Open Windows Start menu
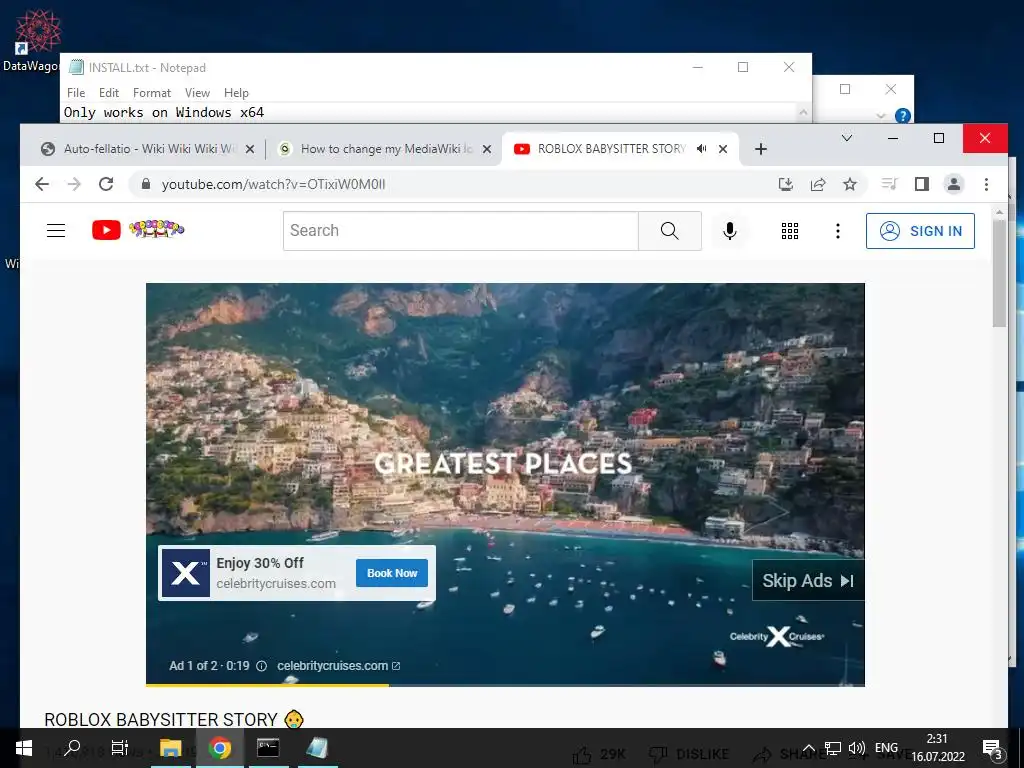Viewport: 1024px width, 768px height. (23, 748)
